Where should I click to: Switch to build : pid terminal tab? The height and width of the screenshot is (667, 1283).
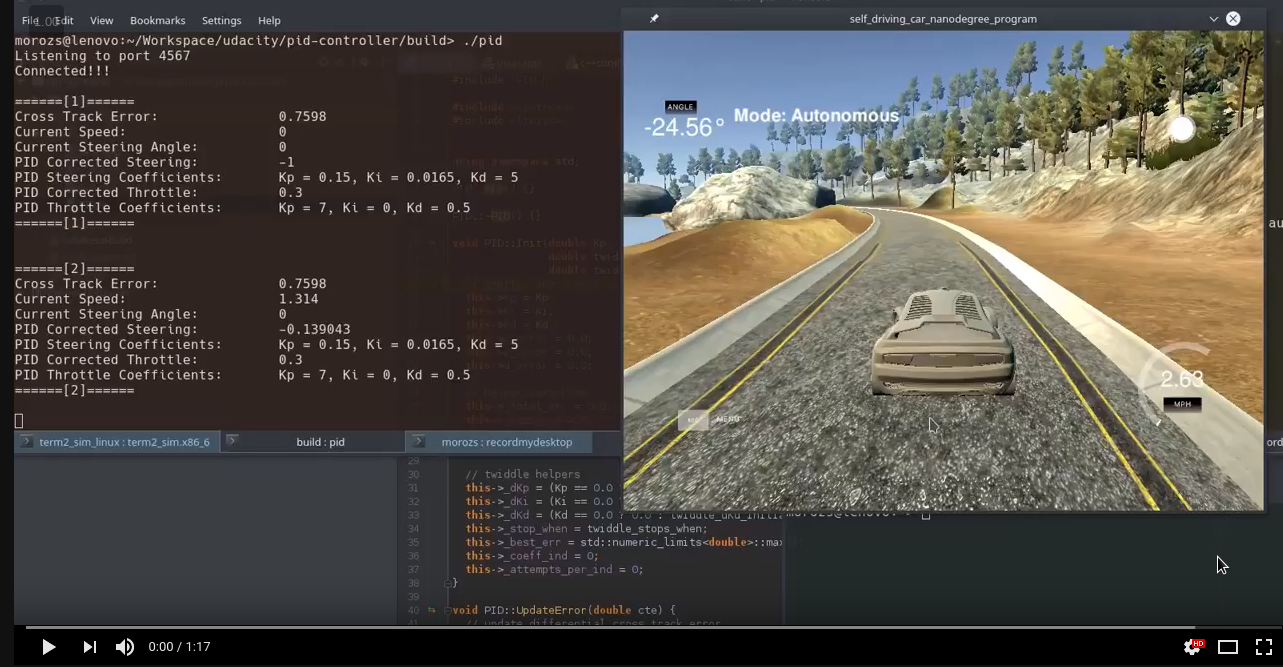pyautogui.click(x=314, y=442)
